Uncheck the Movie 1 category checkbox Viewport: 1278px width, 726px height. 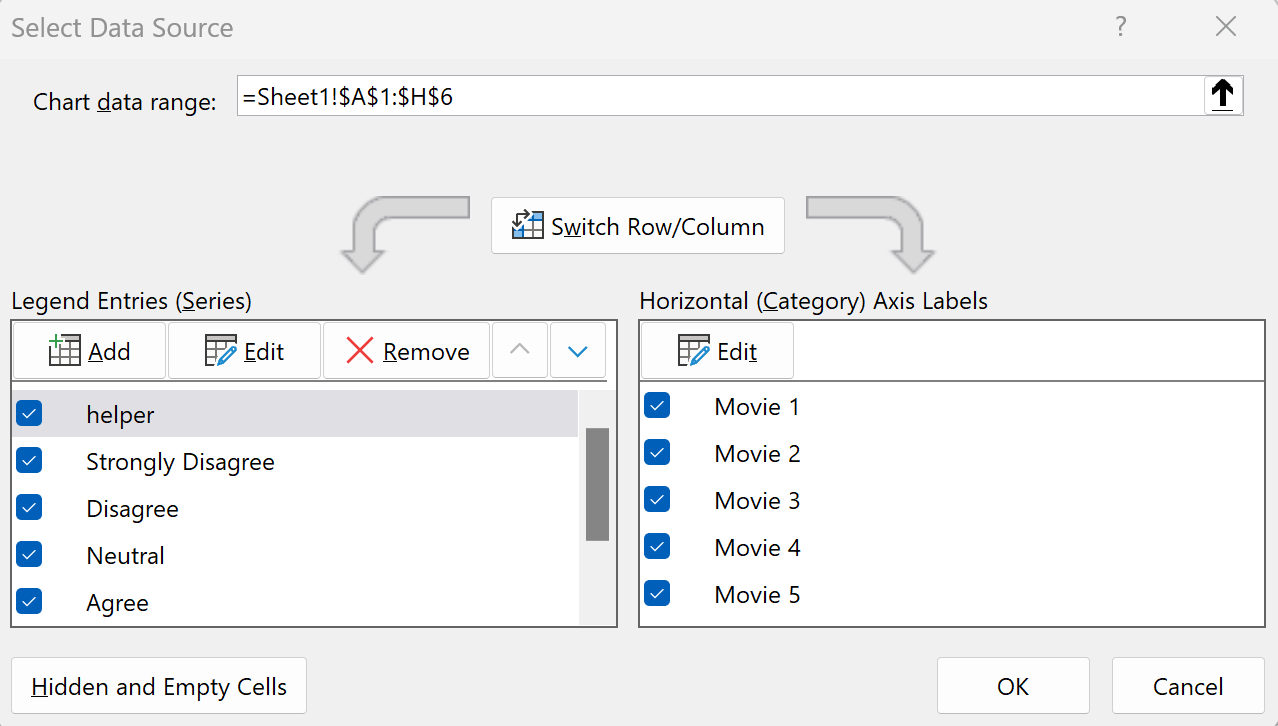pos(657,406)
